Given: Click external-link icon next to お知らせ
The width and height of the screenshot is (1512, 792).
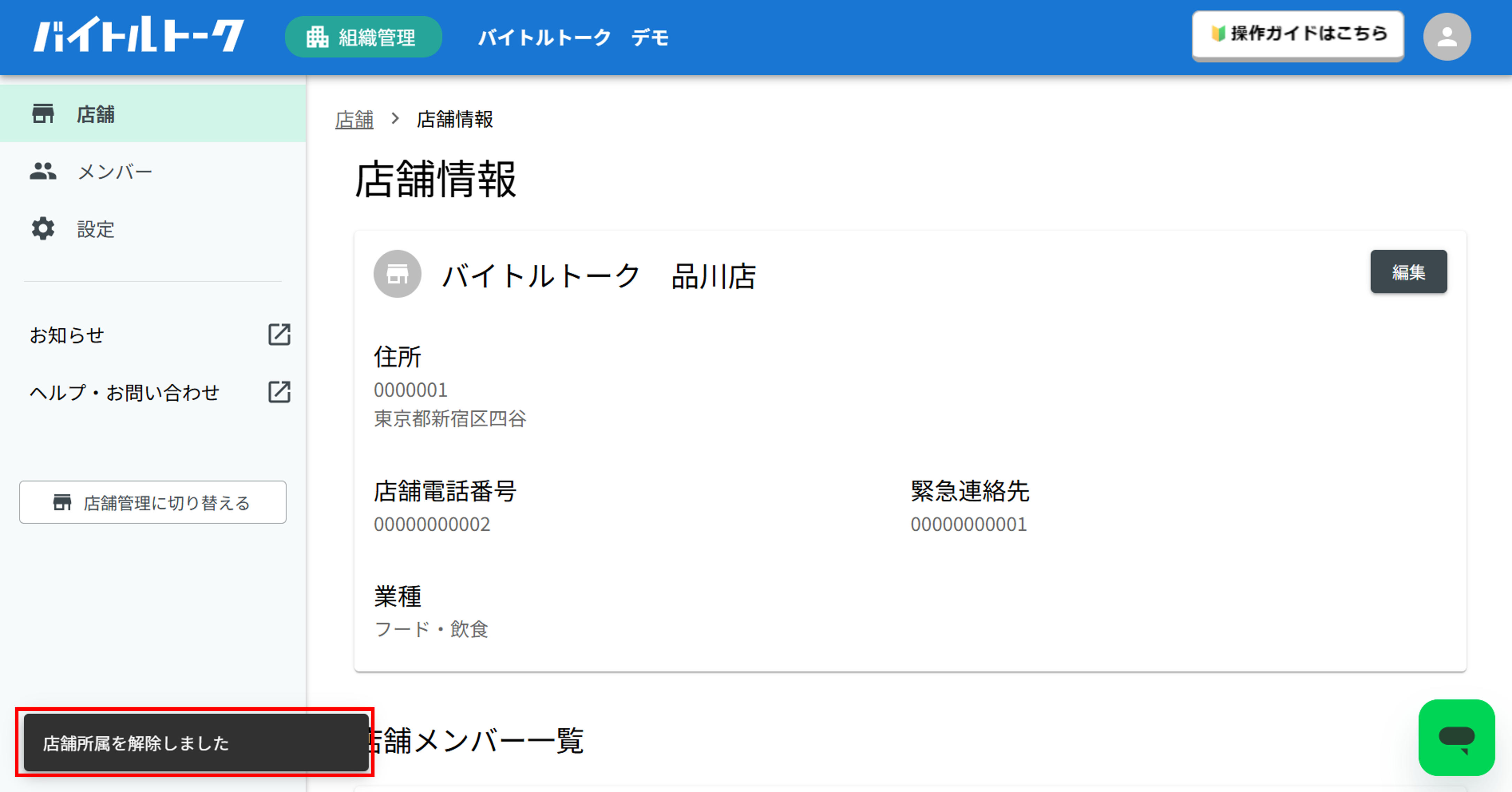Looking at the screenshot, I should 279,335.
